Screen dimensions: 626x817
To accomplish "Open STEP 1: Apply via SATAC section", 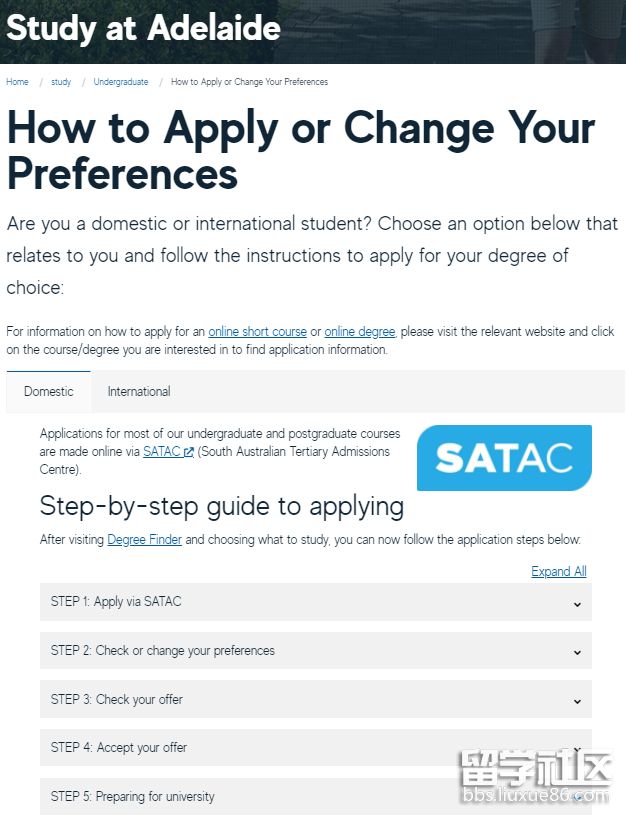I will (x=116, y=602).
